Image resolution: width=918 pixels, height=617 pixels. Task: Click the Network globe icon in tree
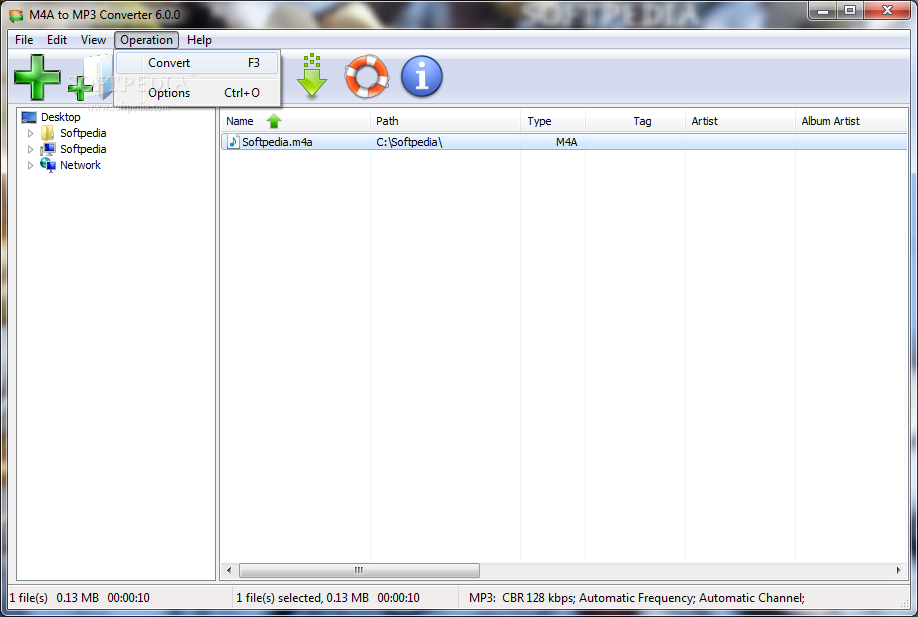click(48, 165)
